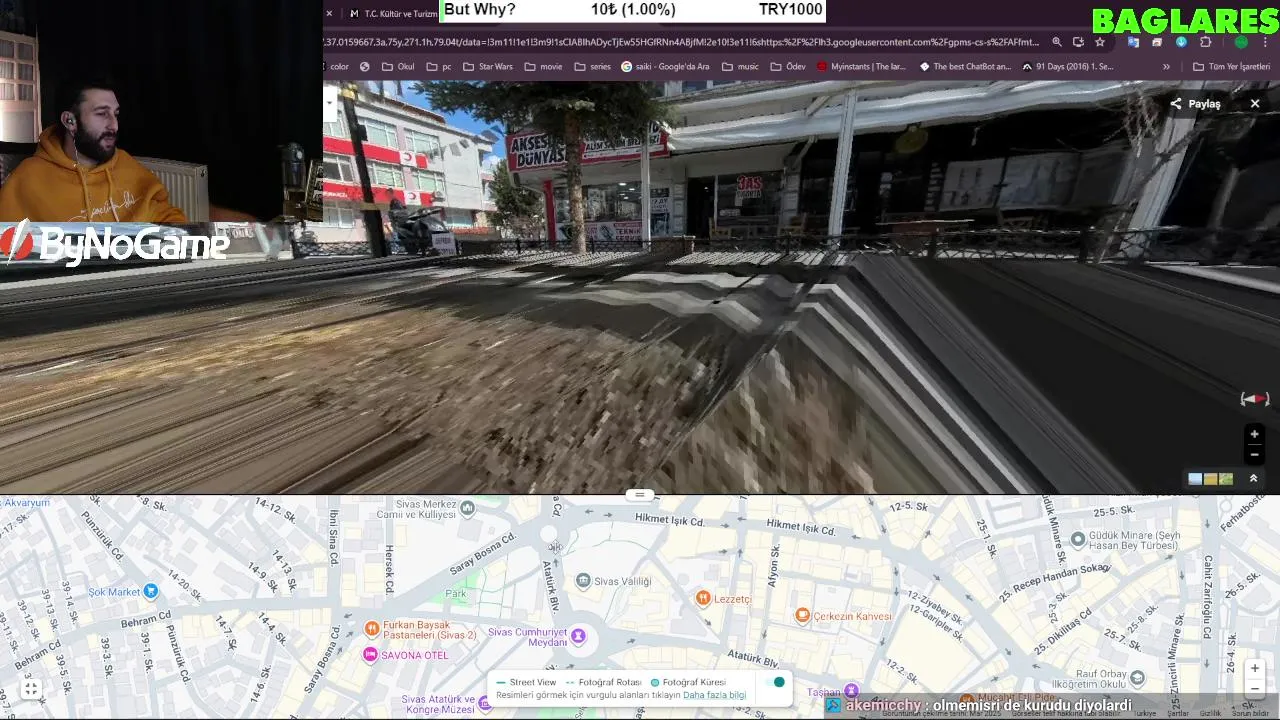Click the zoom magnifier icon in address bar
The height and width of the screenshot is (720, 1280).
(1057, 42)
